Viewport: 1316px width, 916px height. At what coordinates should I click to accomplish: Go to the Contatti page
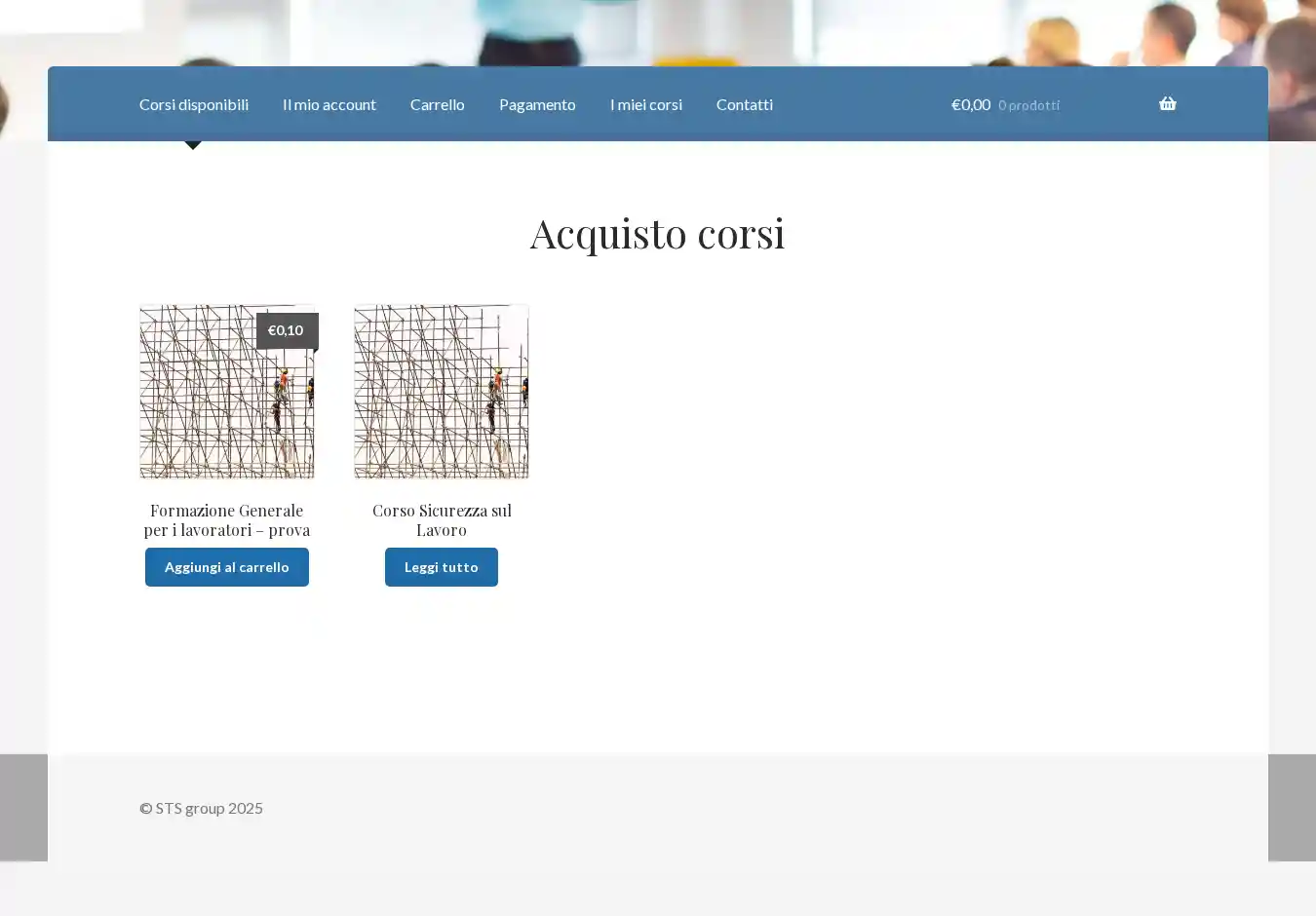744,104
